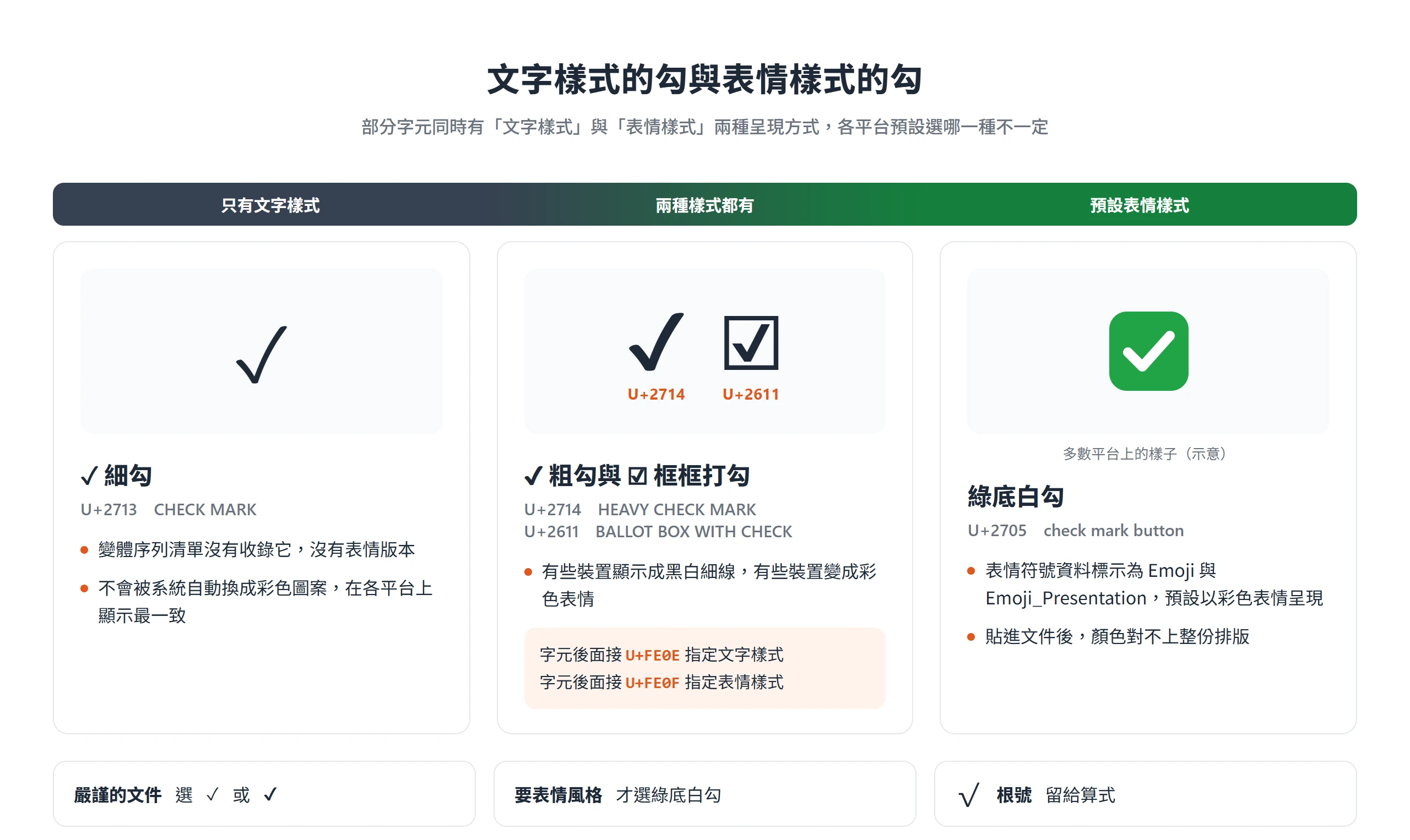Click the large heavy check mark above U+2714
1410x840 pixels.
click(x=657, y=342)
